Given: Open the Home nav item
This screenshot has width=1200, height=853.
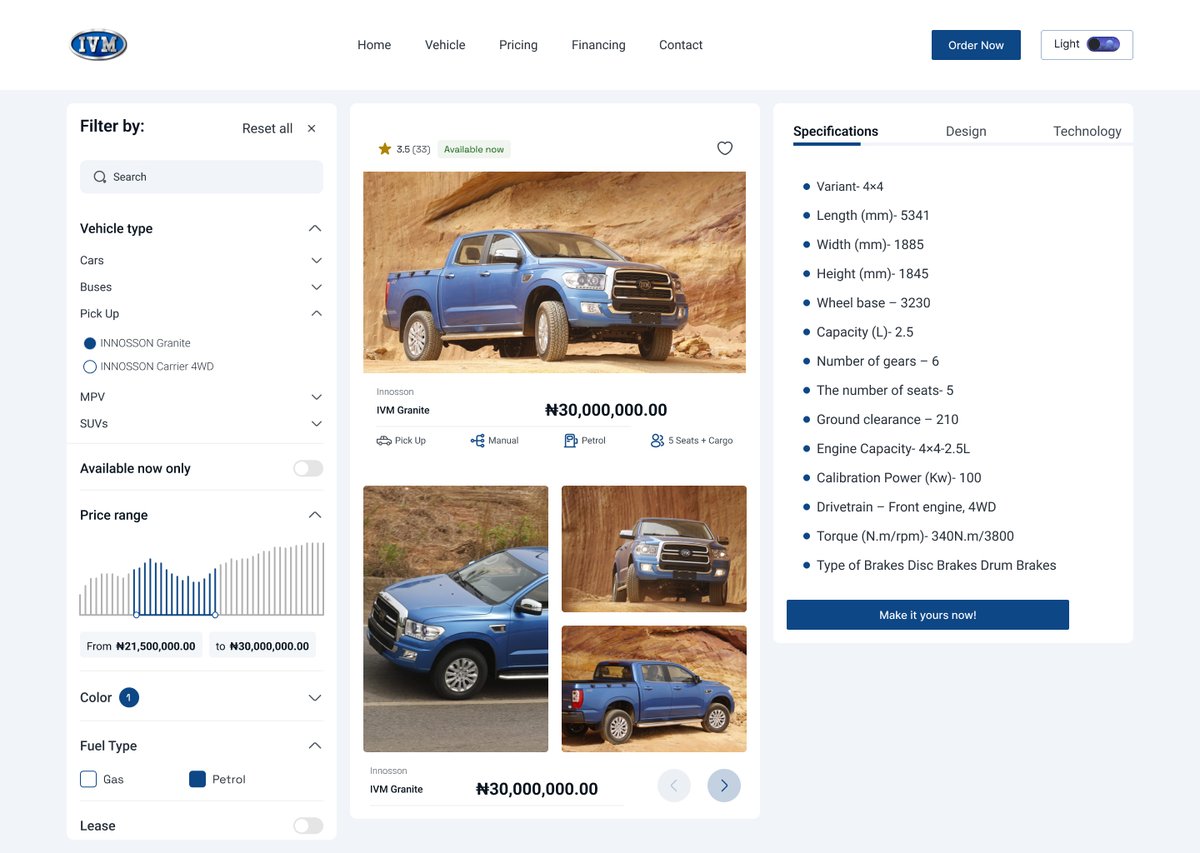Looking at the screenshot, I should tap(374, 45).
